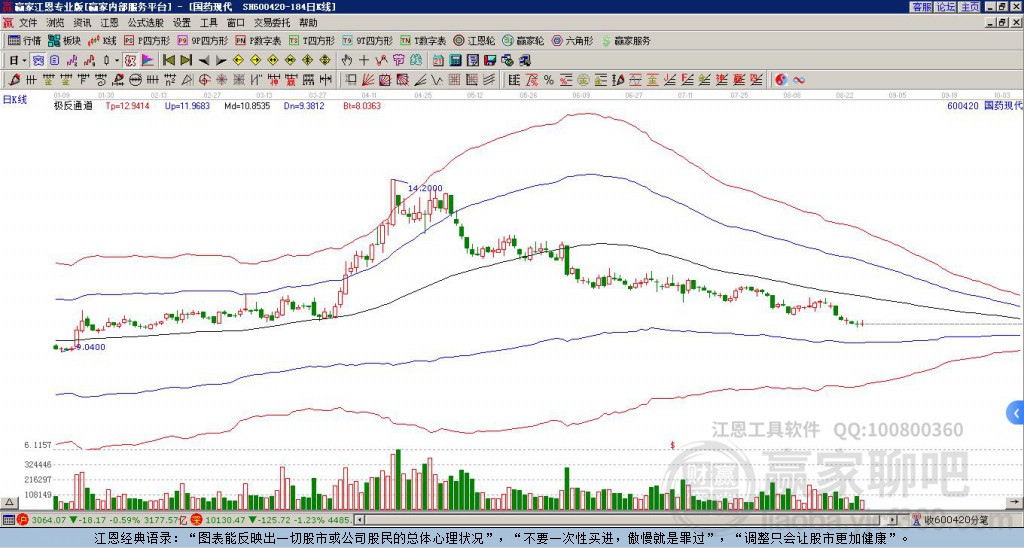Screen dimensions: 1024x548
Task: Open the calendar icon in toolbar
Action: point(438,60)
